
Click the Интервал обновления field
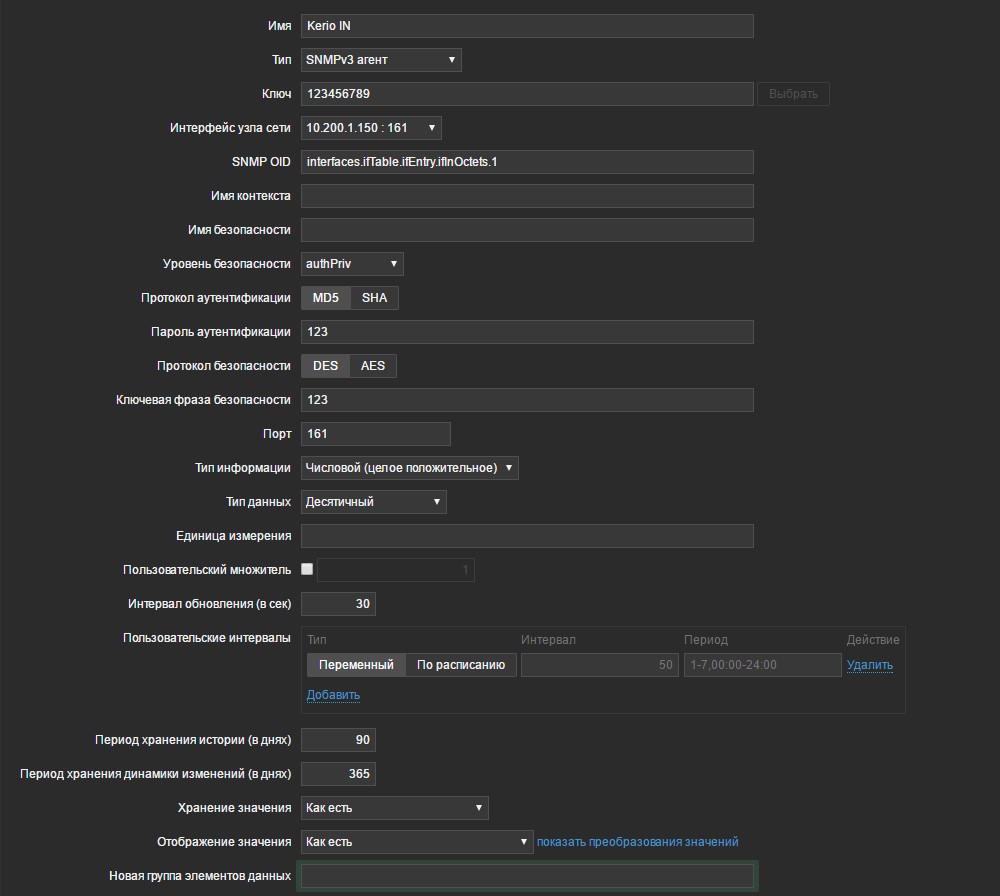pyautogui.click(x=338, y=604)
